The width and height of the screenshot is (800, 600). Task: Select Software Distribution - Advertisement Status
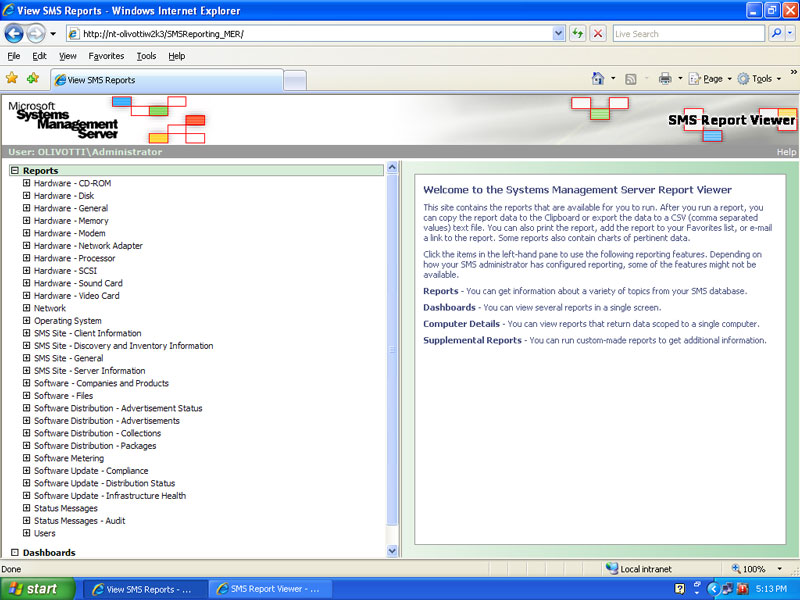[118, 408]
